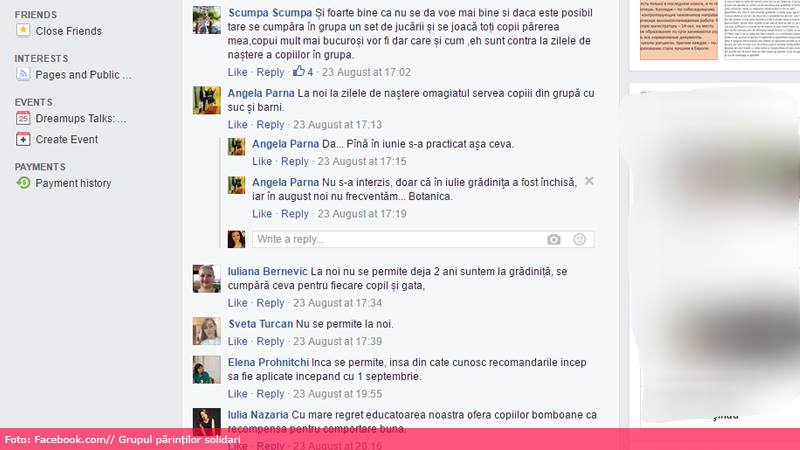Open Scumpa Scumpa's profile picture
800x450 pixels.
[x=207, y=20]
